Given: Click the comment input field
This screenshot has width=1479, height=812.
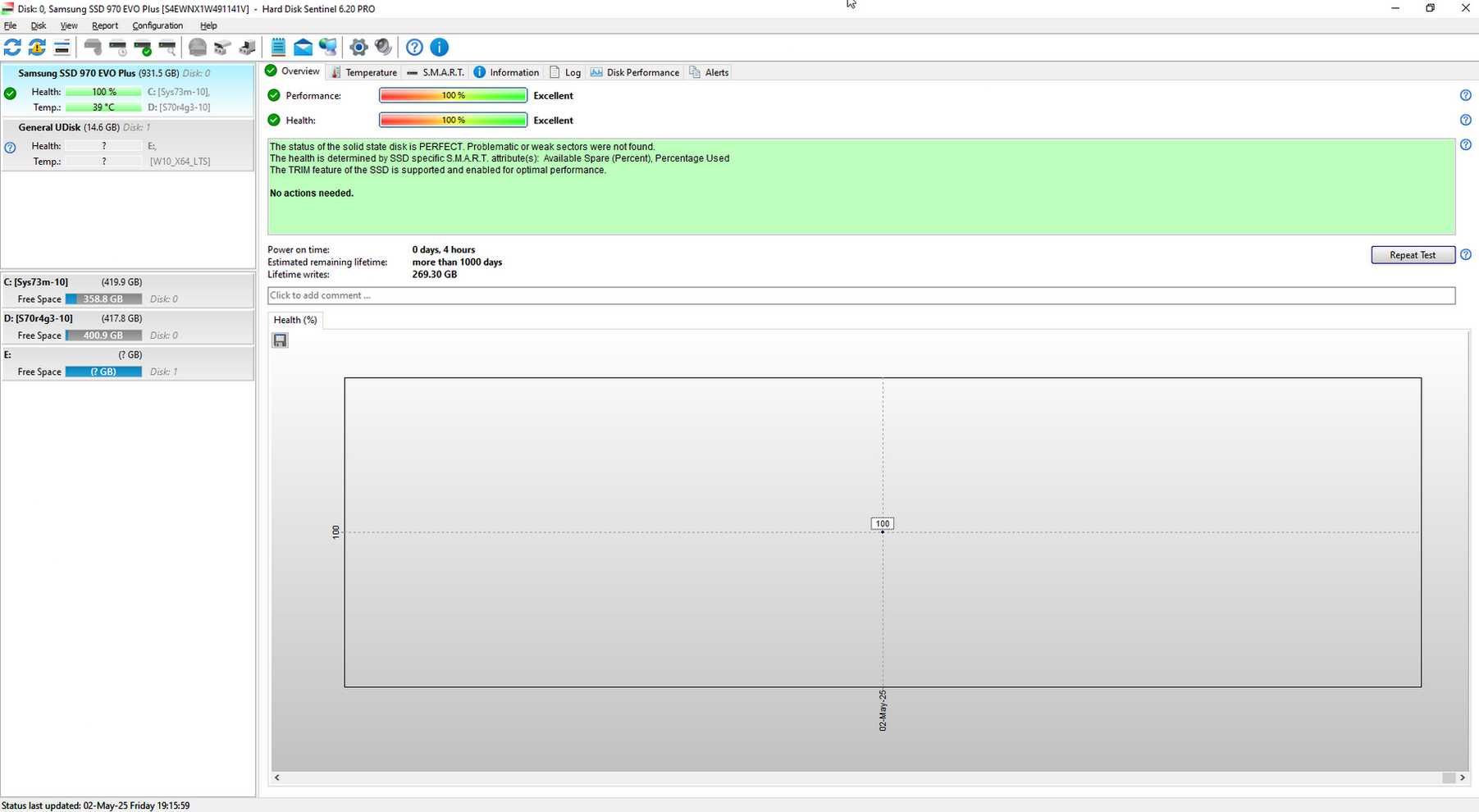Looking at the screenshot, I should [x=861, y=295].
